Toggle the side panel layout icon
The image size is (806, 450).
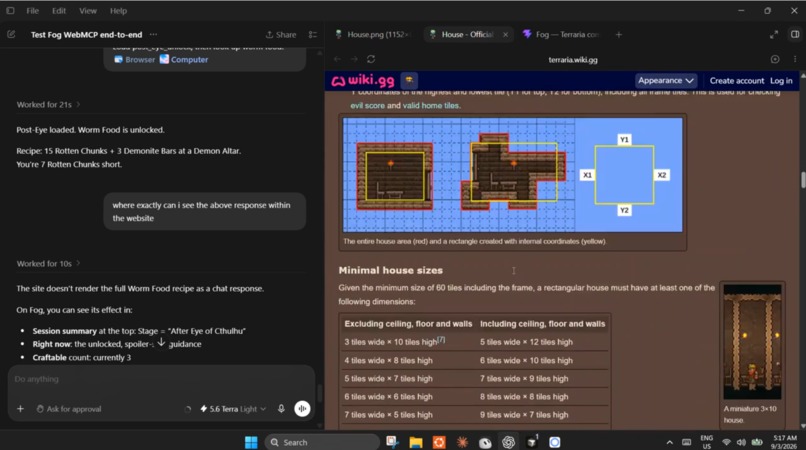point(795,34)
